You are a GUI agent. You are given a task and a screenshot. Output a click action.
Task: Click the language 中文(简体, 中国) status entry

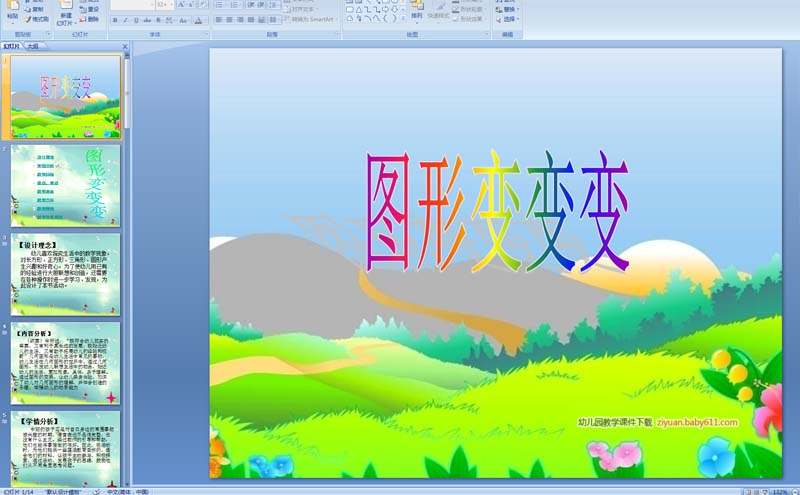click(128, 492)
